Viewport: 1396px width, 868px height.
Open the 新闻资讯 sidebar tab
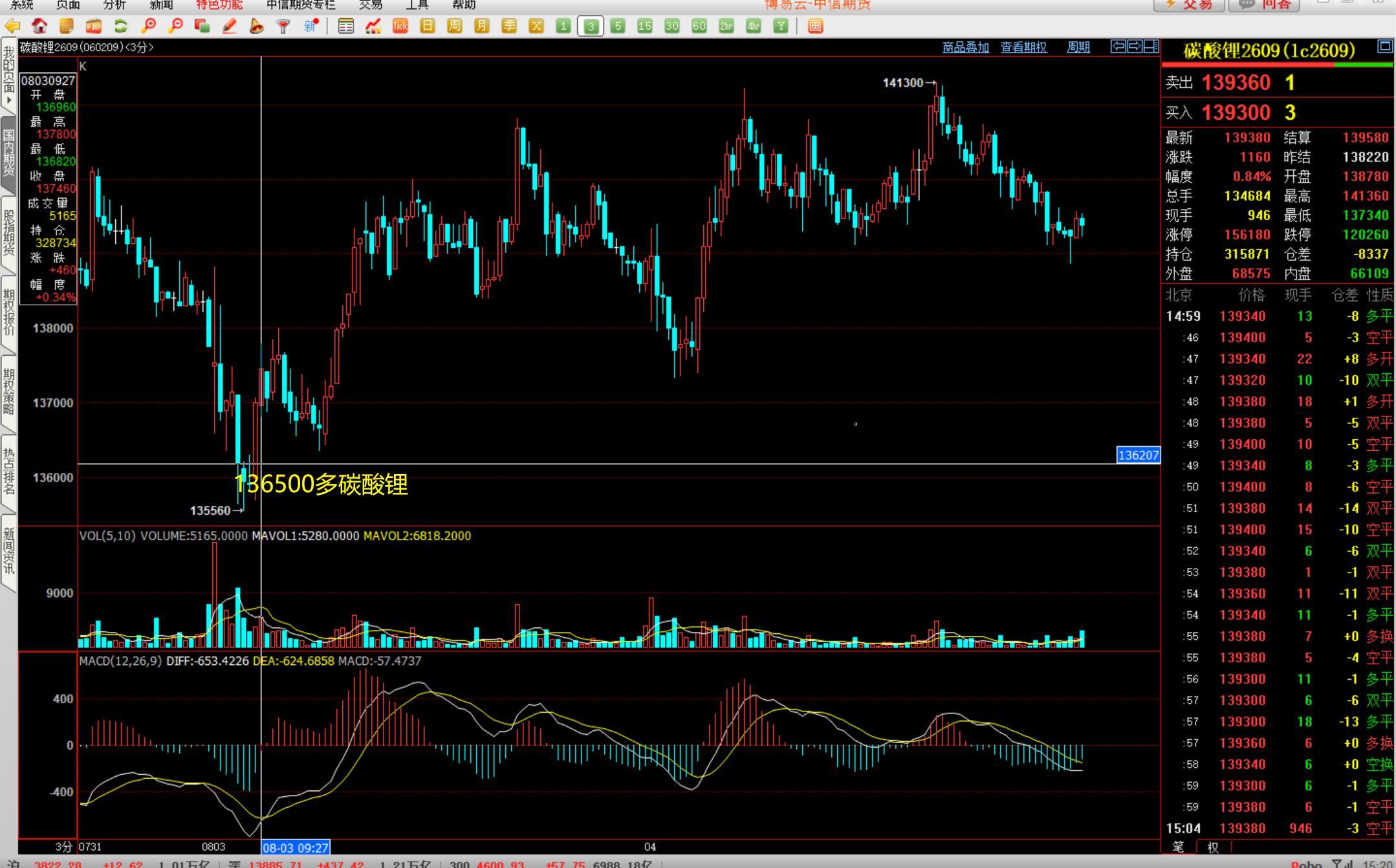(x=8, y=552)
